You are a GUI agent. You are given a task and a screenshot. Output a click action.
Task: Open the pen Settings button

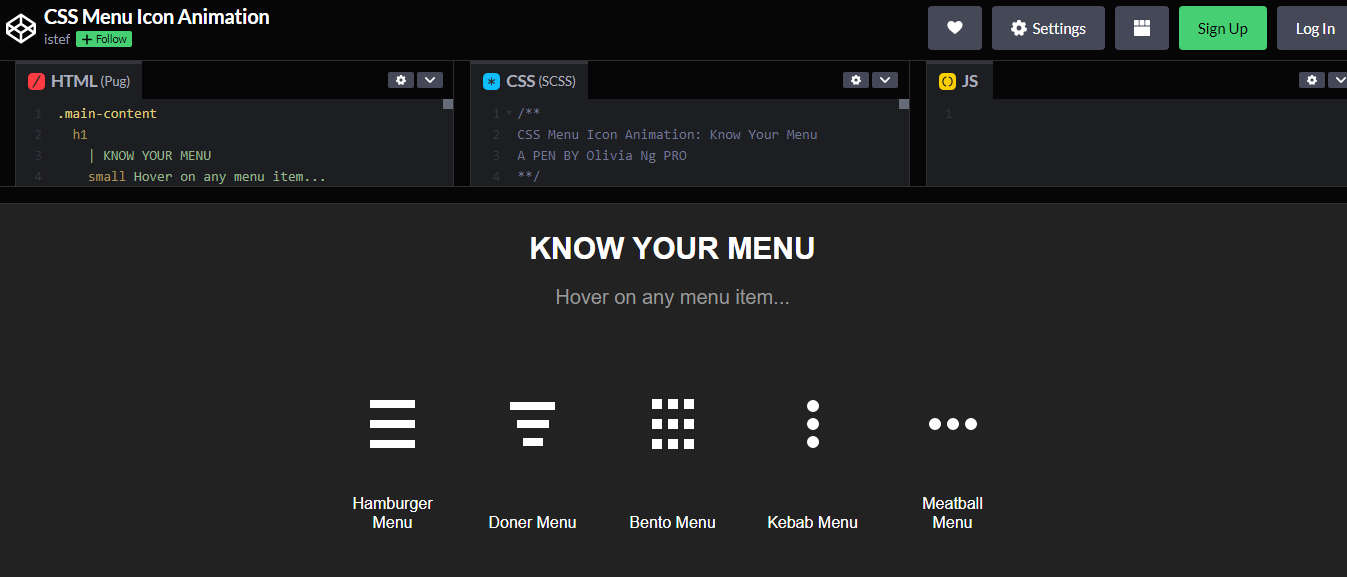coord(1048,28)
